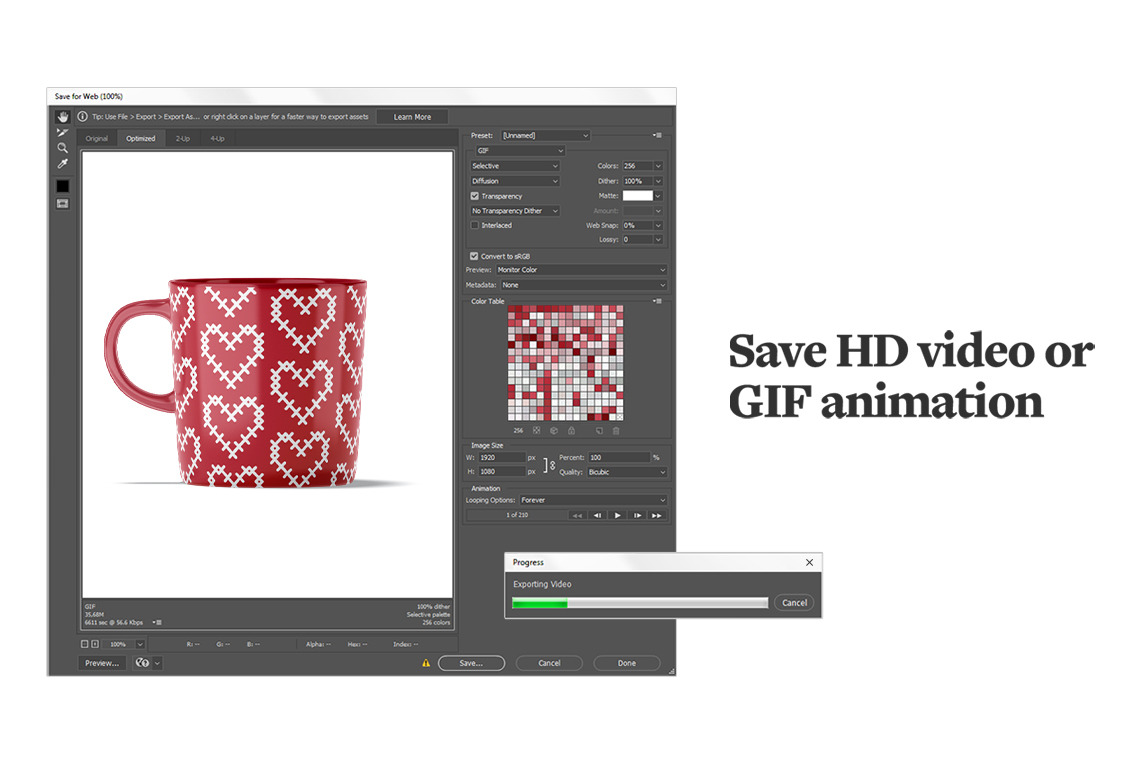Cancel the Exporting Video progress
This screenshot has height=759, width=1138.
(794, 602)
